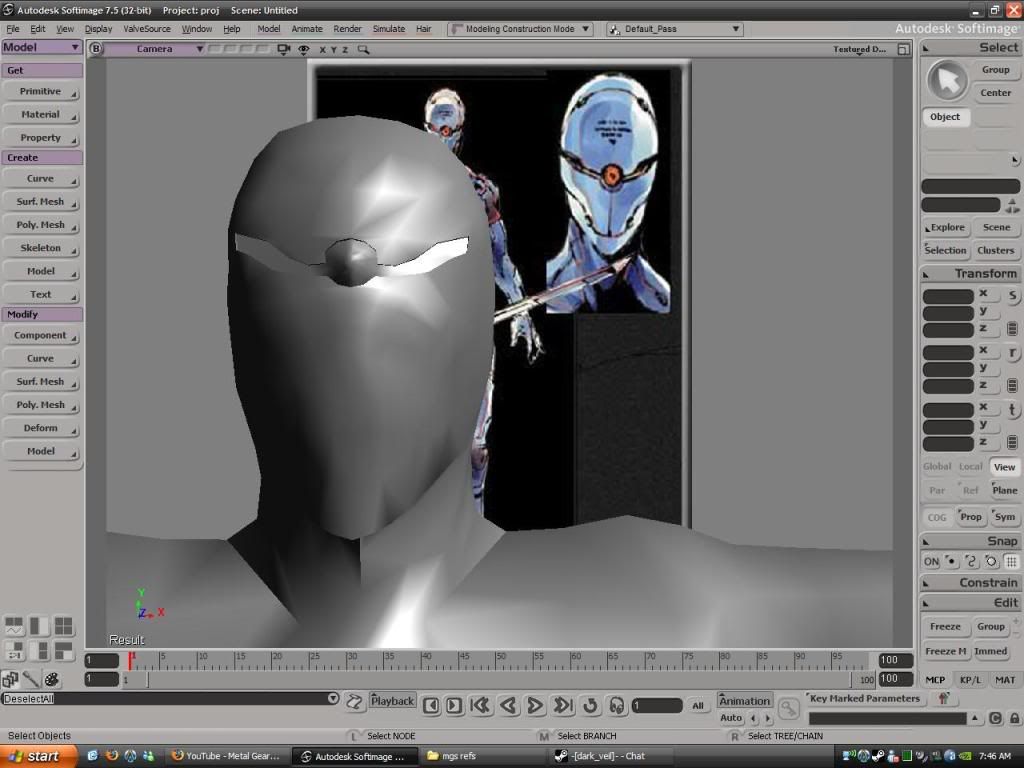Click the audio headphones icon in playback bar
This screenshot has width=1024, height=768.
coord(616,705)
